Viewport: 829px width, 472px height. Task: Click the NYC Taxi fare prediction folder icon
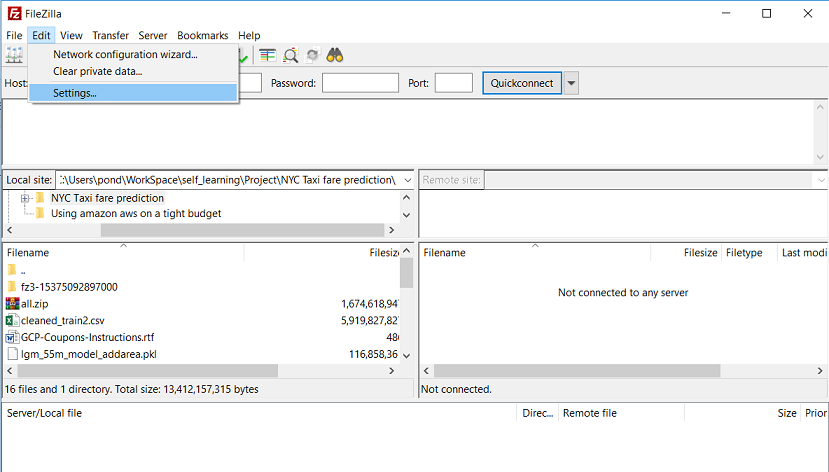(40, 198)
